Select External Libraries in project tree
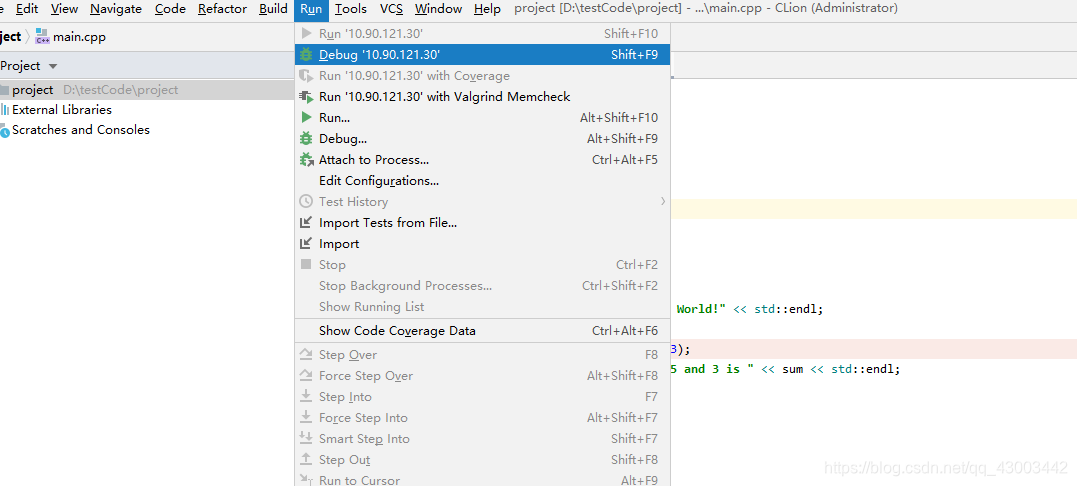The height and width of the screenshot is (486, 1077). coord(62,110)
